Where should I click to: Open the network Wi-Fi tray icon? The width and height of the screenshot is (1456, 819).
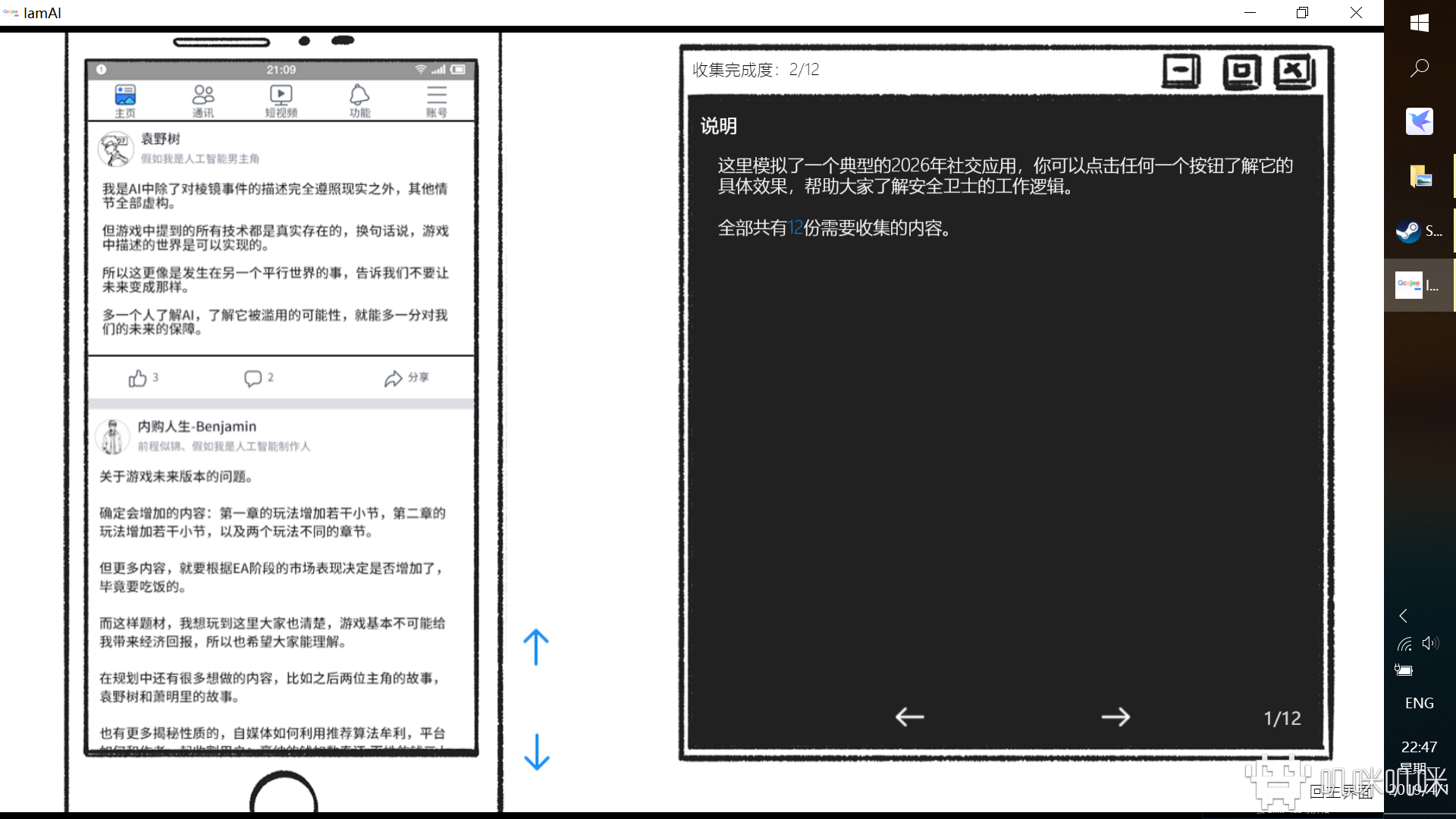click(x=1405, y=644)
